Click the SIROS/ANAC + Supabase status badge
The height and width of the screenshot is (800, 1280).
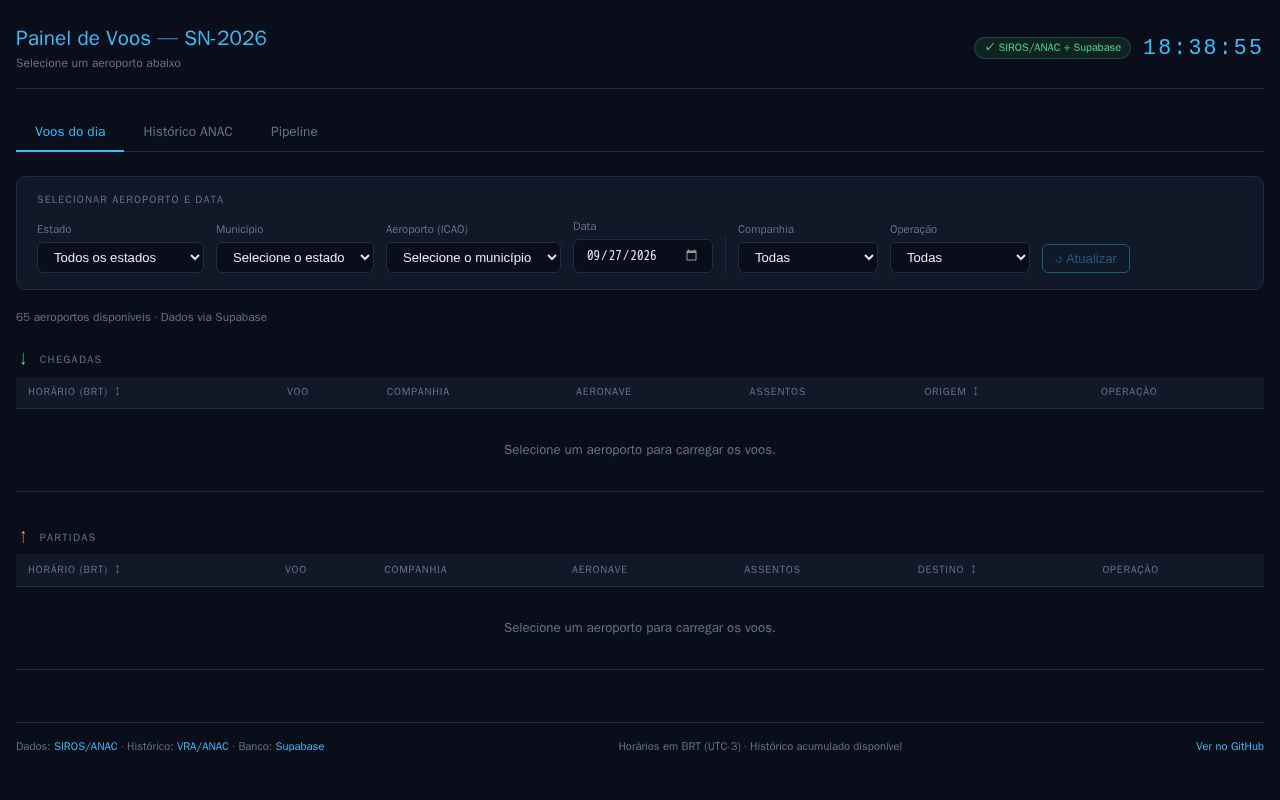[x=1052, y=47]
